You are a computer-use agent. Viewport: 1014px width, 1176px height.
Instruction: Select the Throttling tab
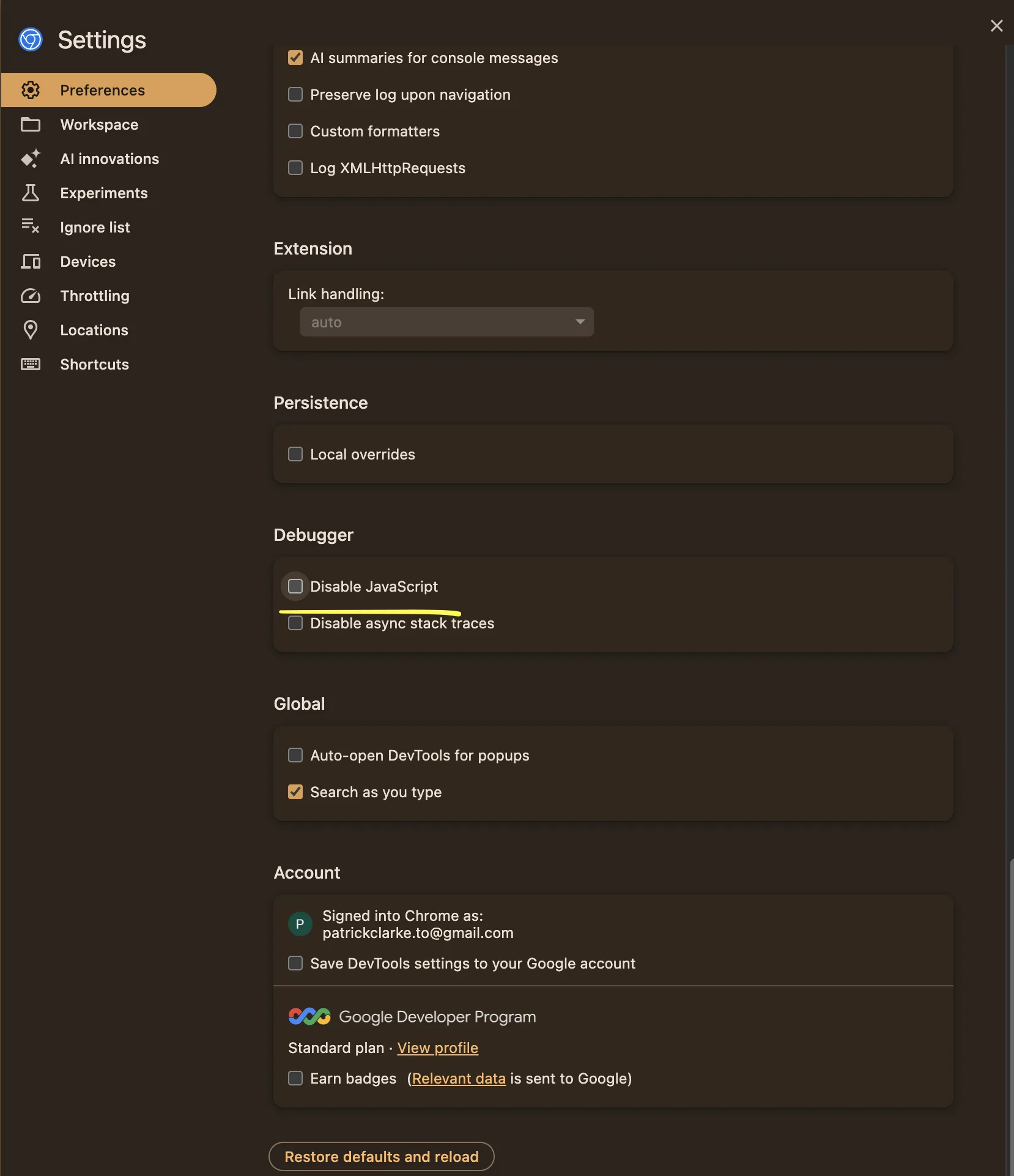[109, 296]
